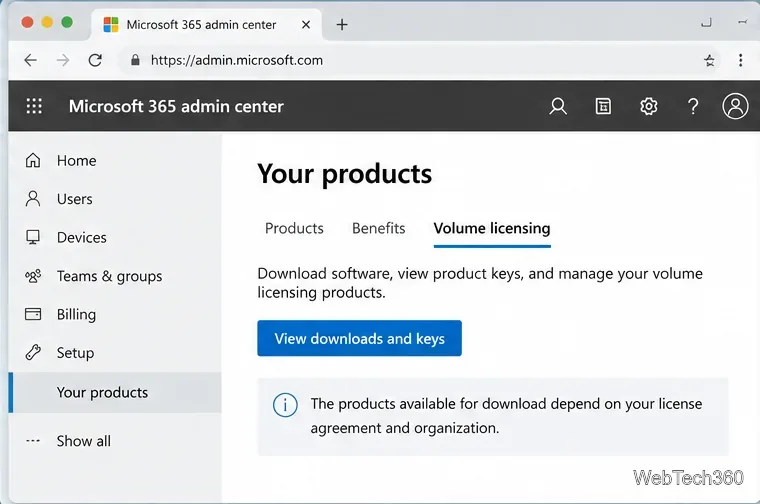Click the Show all ellipsis icon
Image resolution: width=760 pixels, height=504 pixels.
tap(33, 441)
